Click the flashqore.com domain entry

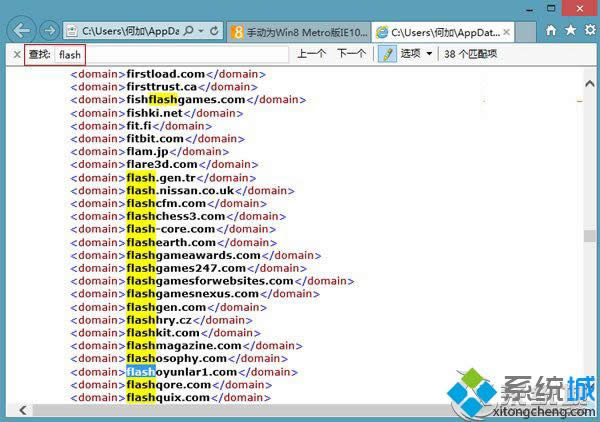click(x=171, y=385)
